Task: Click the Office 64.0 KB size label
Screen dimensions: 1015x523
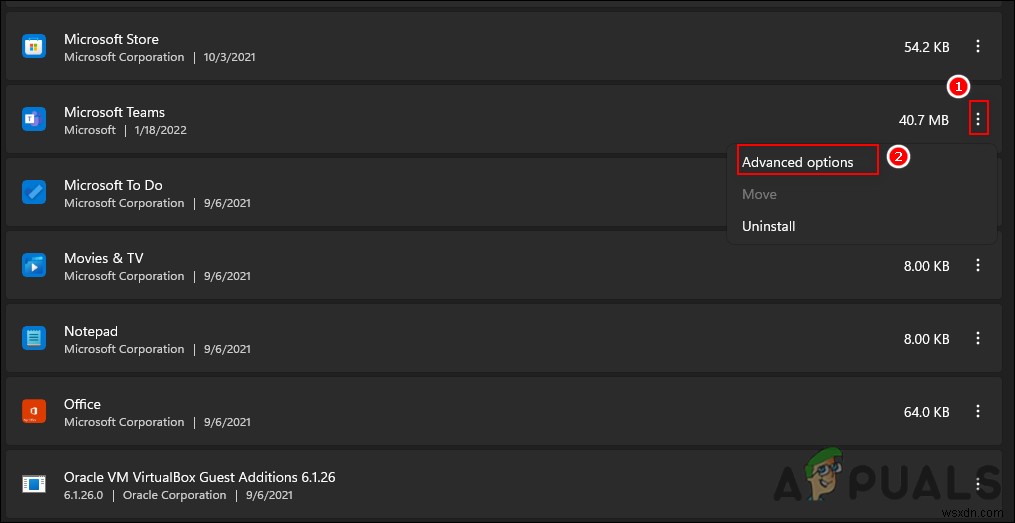Action: [x=925, y=412]
